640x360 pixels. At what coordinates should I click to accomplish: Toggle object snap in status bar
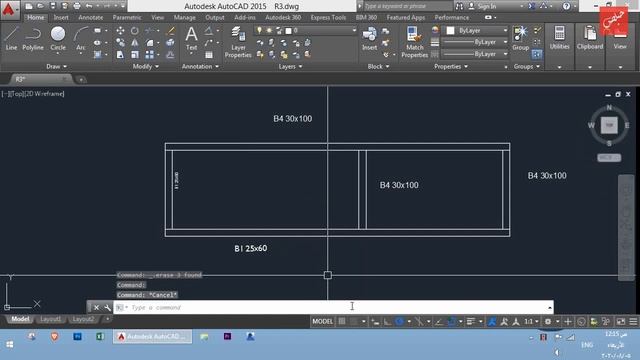click(x=451, y=322)
